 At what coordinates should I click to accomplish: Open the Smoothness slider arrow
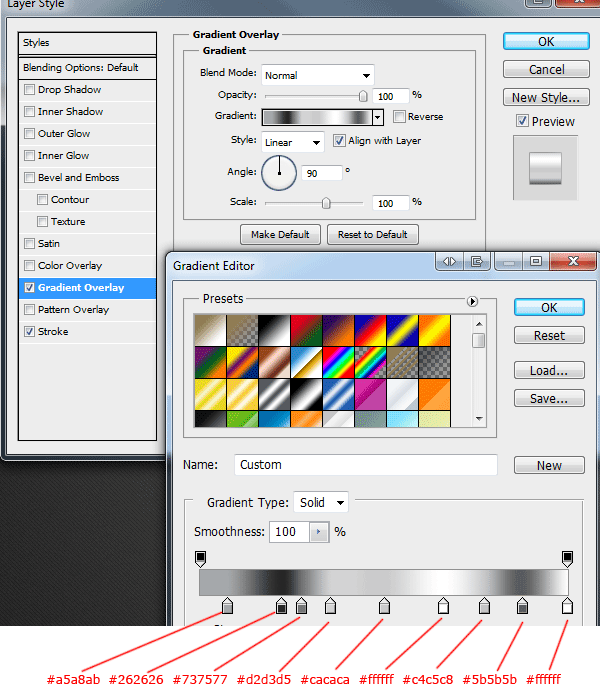pos(319,532)
